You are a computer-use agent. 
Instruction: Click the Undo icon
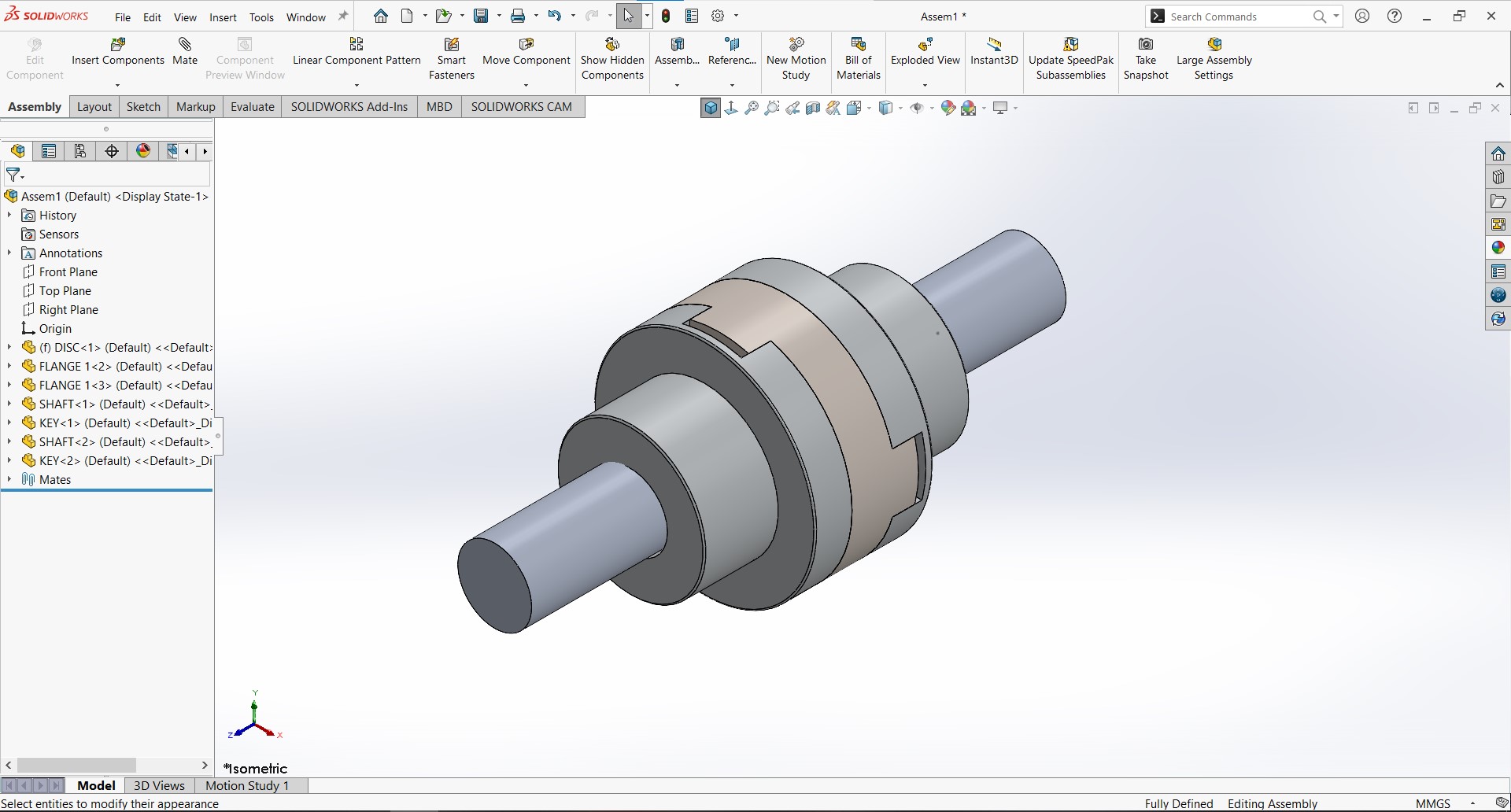point(555,16)
